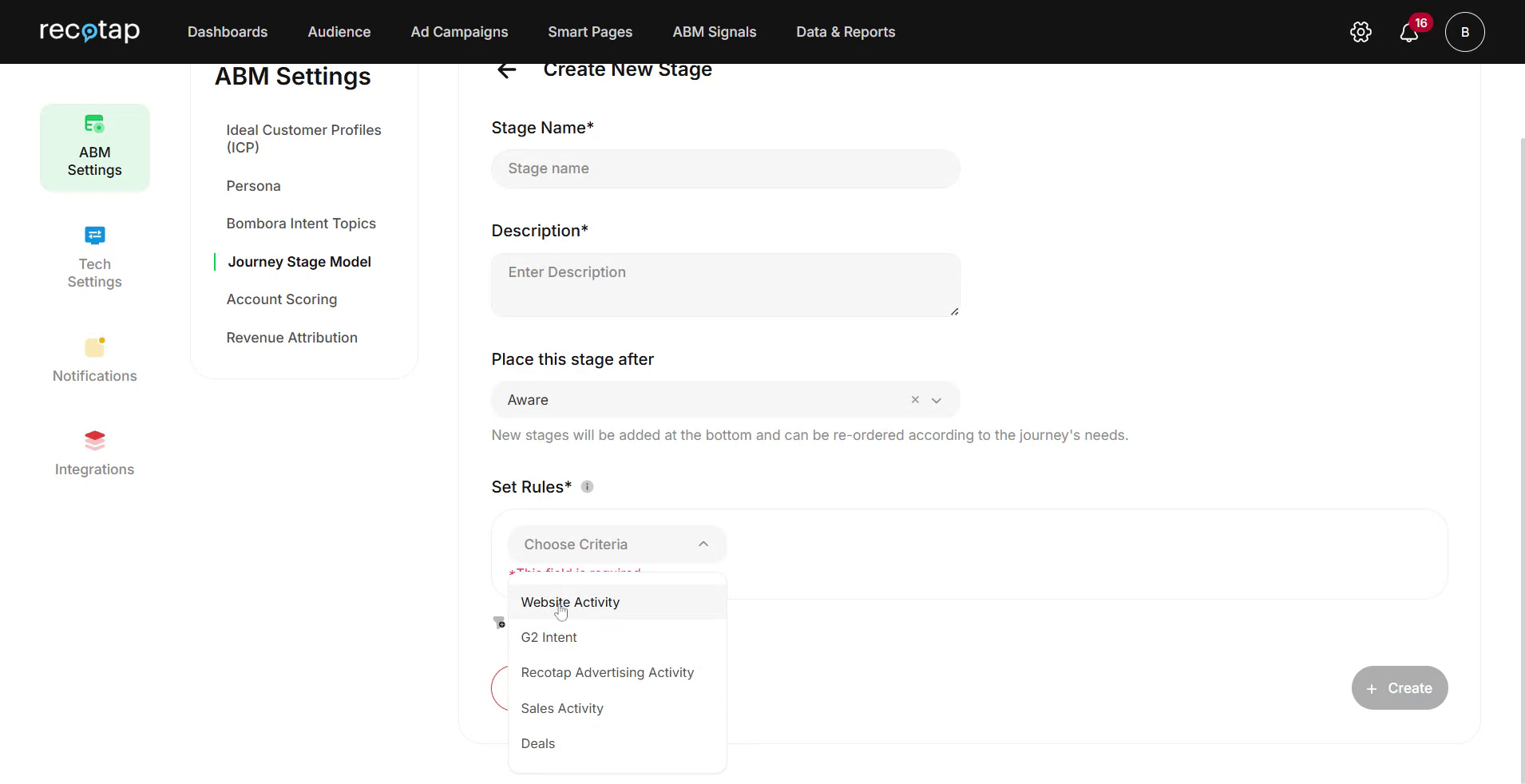Open the notification bell showing 16 alerts

1410,32
